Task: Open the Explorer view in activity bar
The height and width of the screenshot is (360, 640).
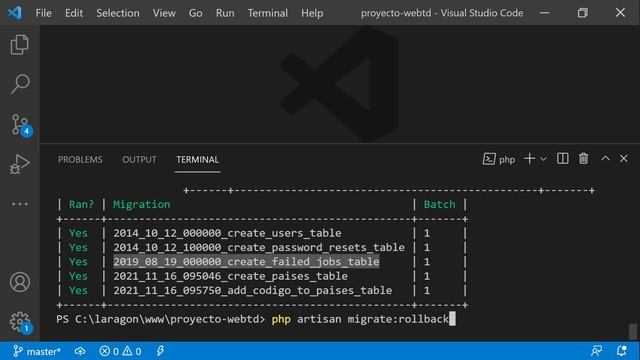Action: pyautogui.click(x=20, y=44)
